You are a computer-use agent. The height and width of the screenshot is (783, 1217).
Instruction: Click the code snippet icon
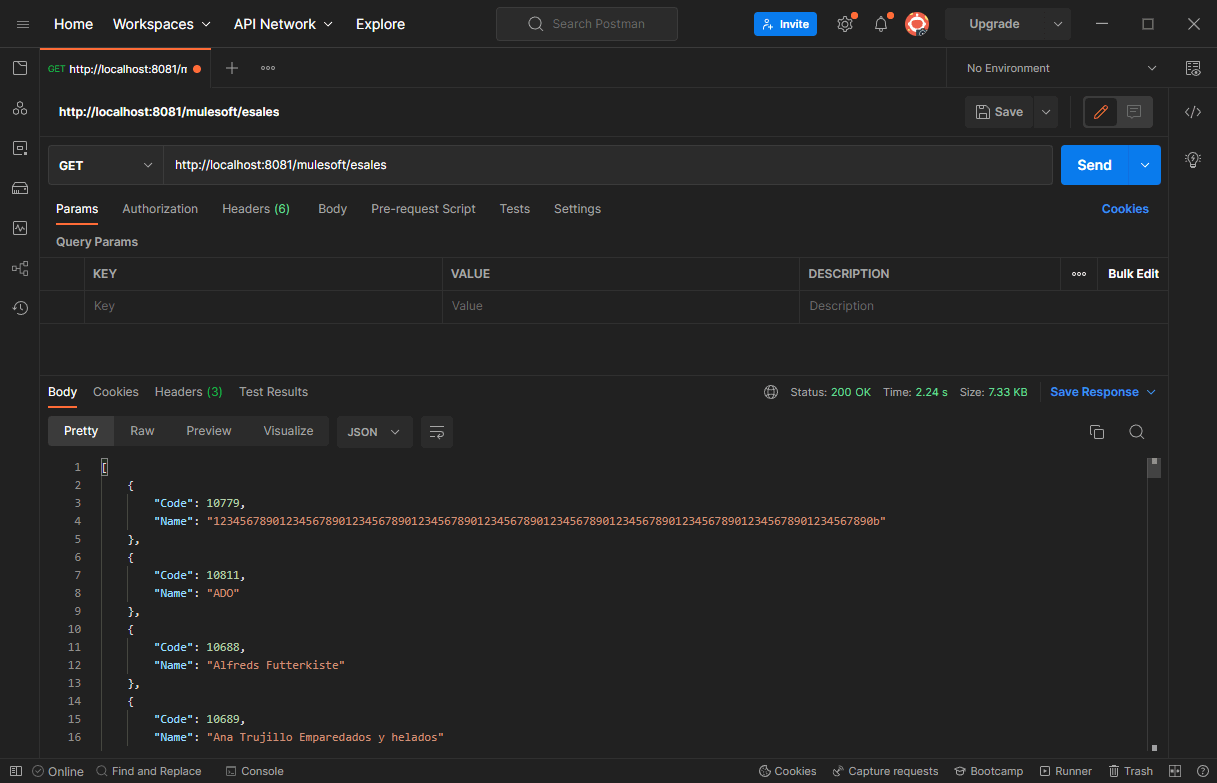click(x=1192, y=112)
